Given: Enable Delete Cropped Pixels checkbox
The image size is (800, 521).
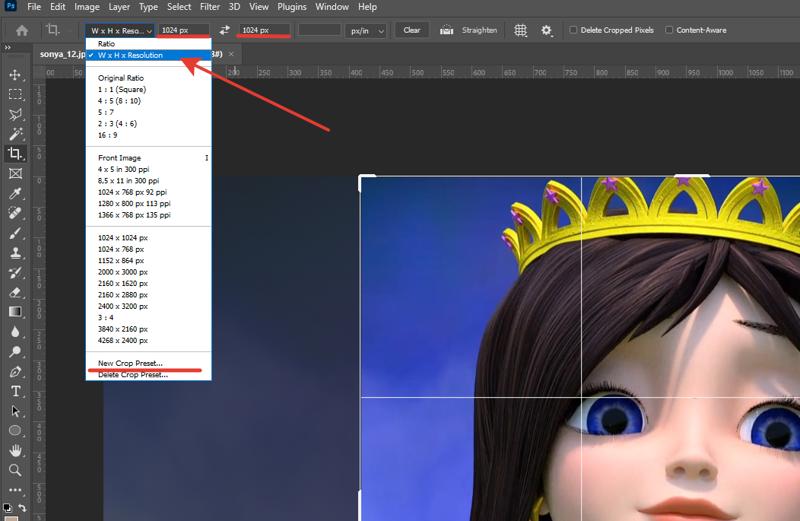Looking at the screenshot, I should [x=573, y=30].
